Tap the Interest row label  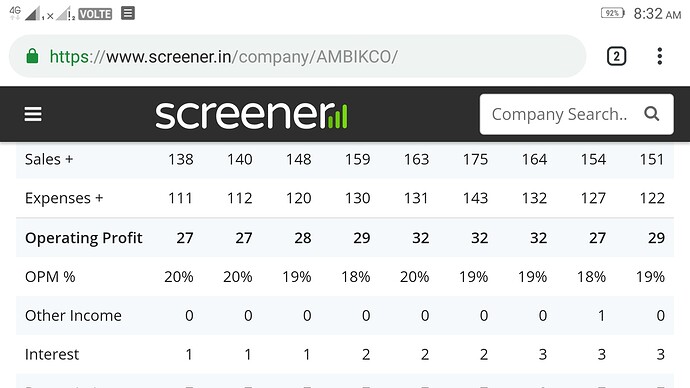[52, 354]
